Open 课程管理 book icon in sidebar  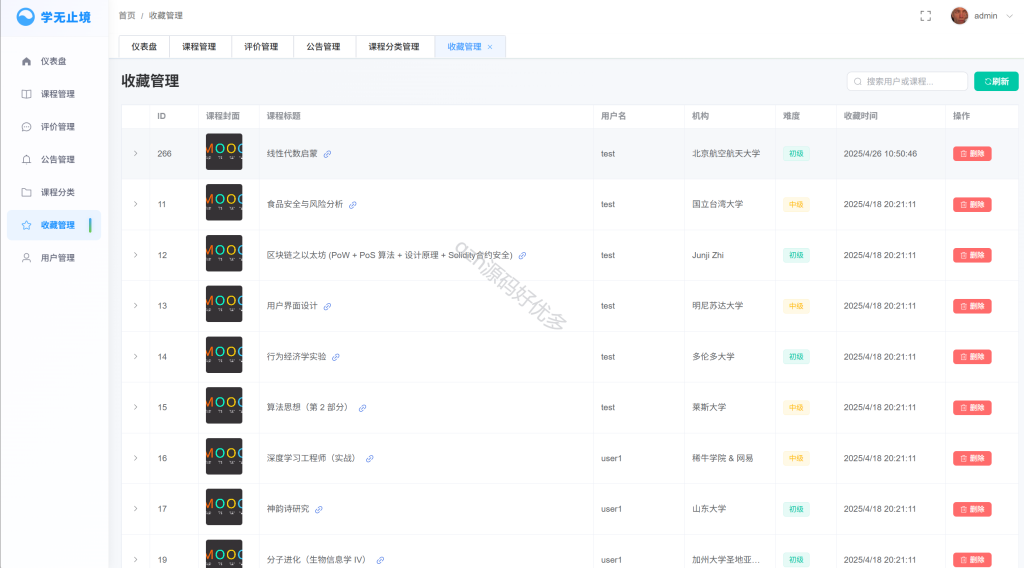[26, 94]
